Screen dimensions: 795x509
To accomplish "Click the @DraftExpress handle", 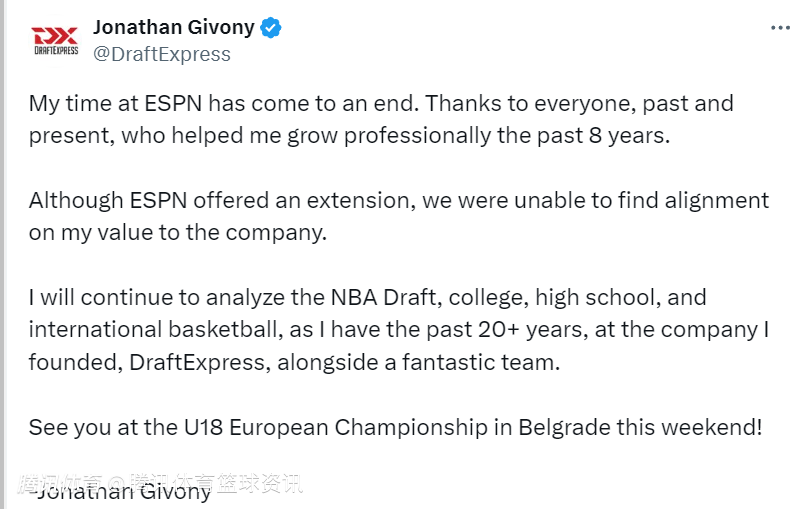I will pyautogui.click(x=162, y=54).
